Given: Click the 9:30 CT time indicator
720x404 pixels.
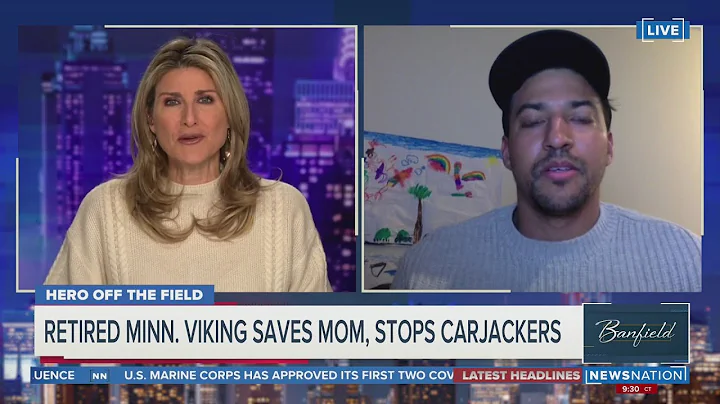Looking at the screenshot, I should pyautogui.click(x=636, y=389).
